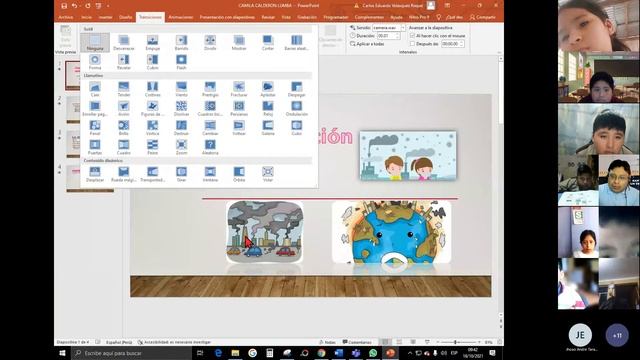Apply the Cortinas transition
Image resolution: width=640 pixels, height=360 pixels.
point(153,89)
